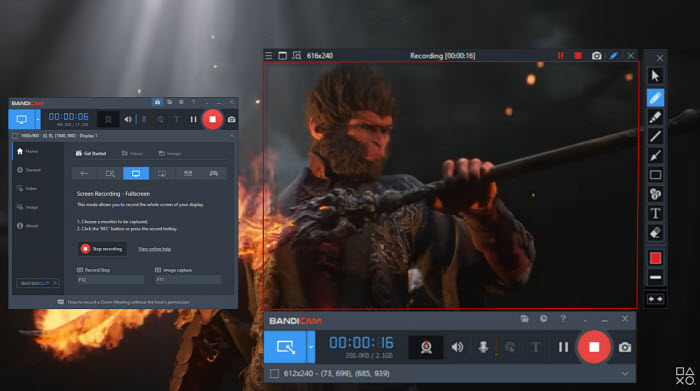Open the View online help link

coord(154,249)
